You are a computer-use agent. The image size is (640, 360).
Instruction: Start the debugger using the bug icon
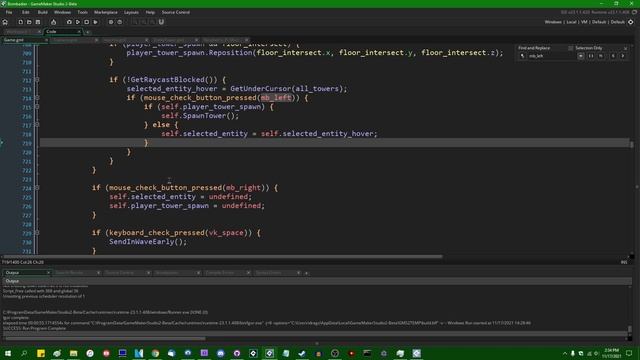(69, 22)
